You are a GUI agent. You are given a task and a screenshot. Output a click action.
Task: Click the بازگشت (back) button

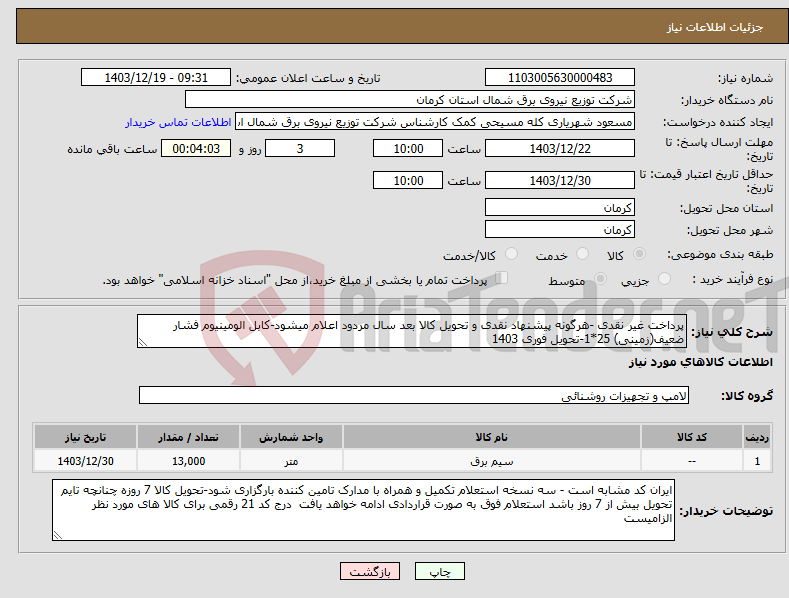tap(370, 571)
